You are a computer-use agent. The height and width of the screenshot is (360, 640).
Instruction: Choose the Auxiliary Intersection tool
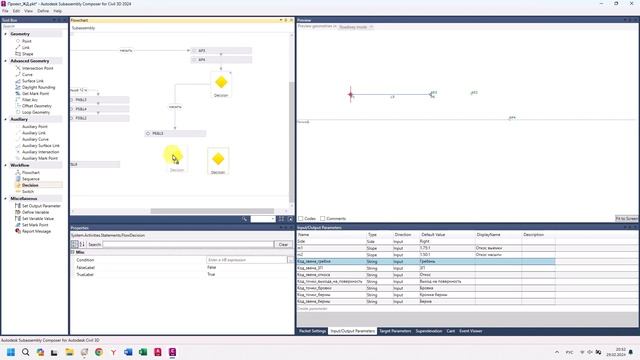(x=40, y=152)
